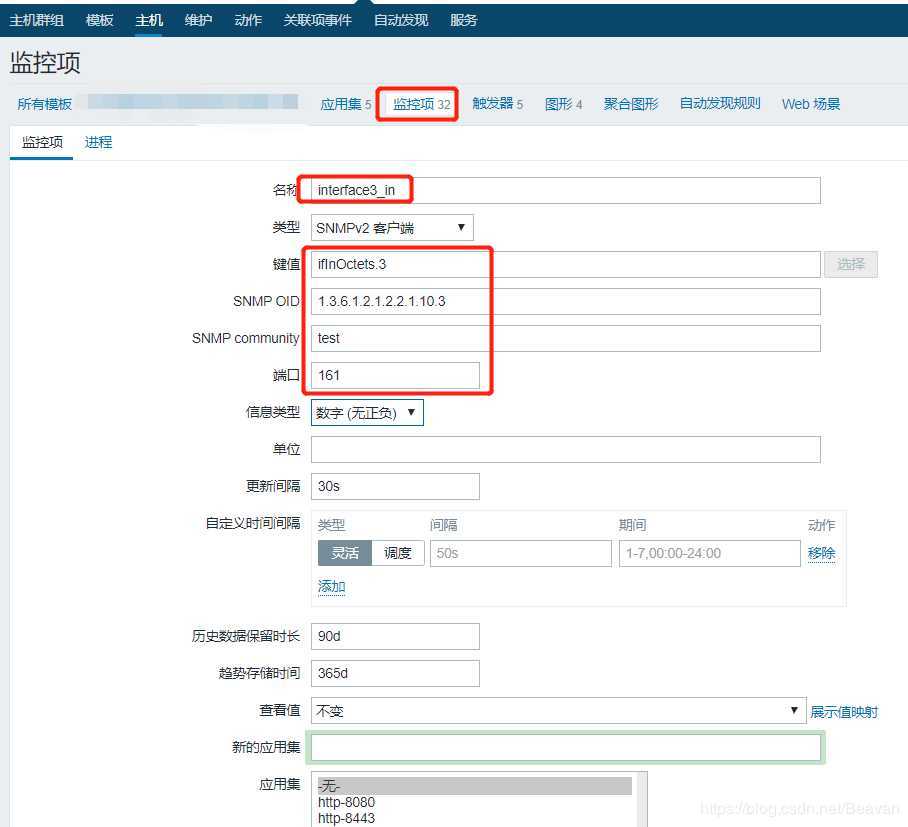The width and height of the screenshot is (908, 827).
Task: Click the 间隔 field with 50s placeholder
Action: tap(521, 554)
